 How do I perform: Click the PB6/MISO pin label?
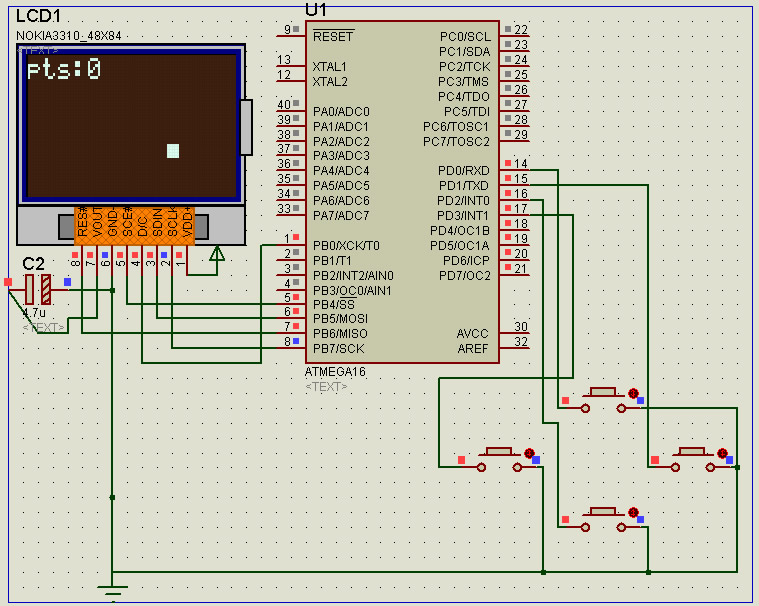pos(340,334)
